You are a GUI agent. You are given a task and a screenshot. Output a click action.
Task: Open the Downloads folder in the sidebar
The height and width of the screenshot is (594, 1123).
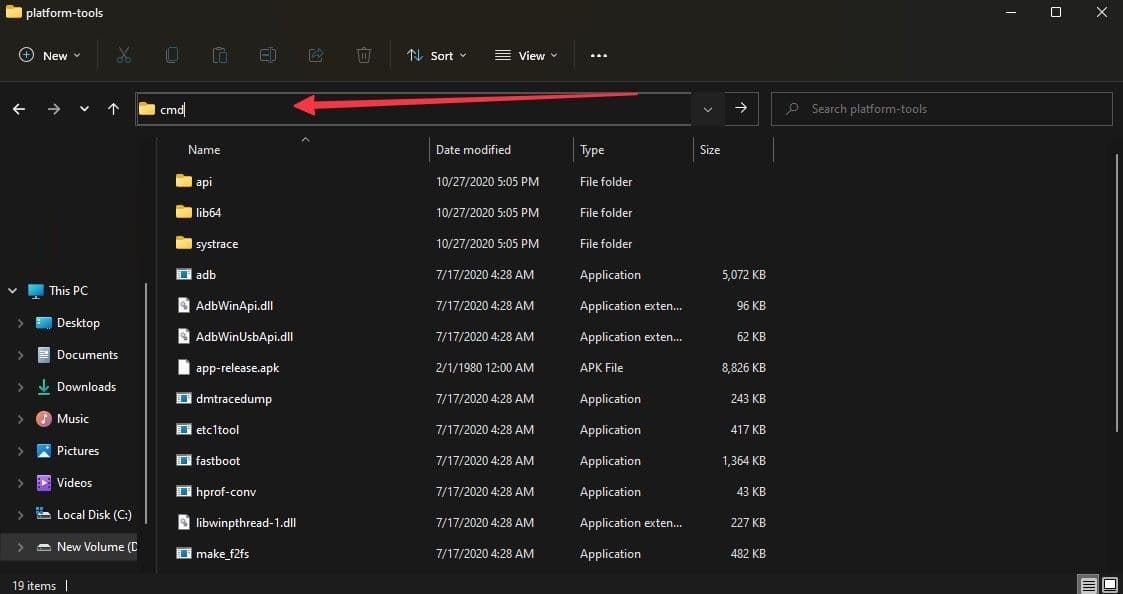click(88, 386)
